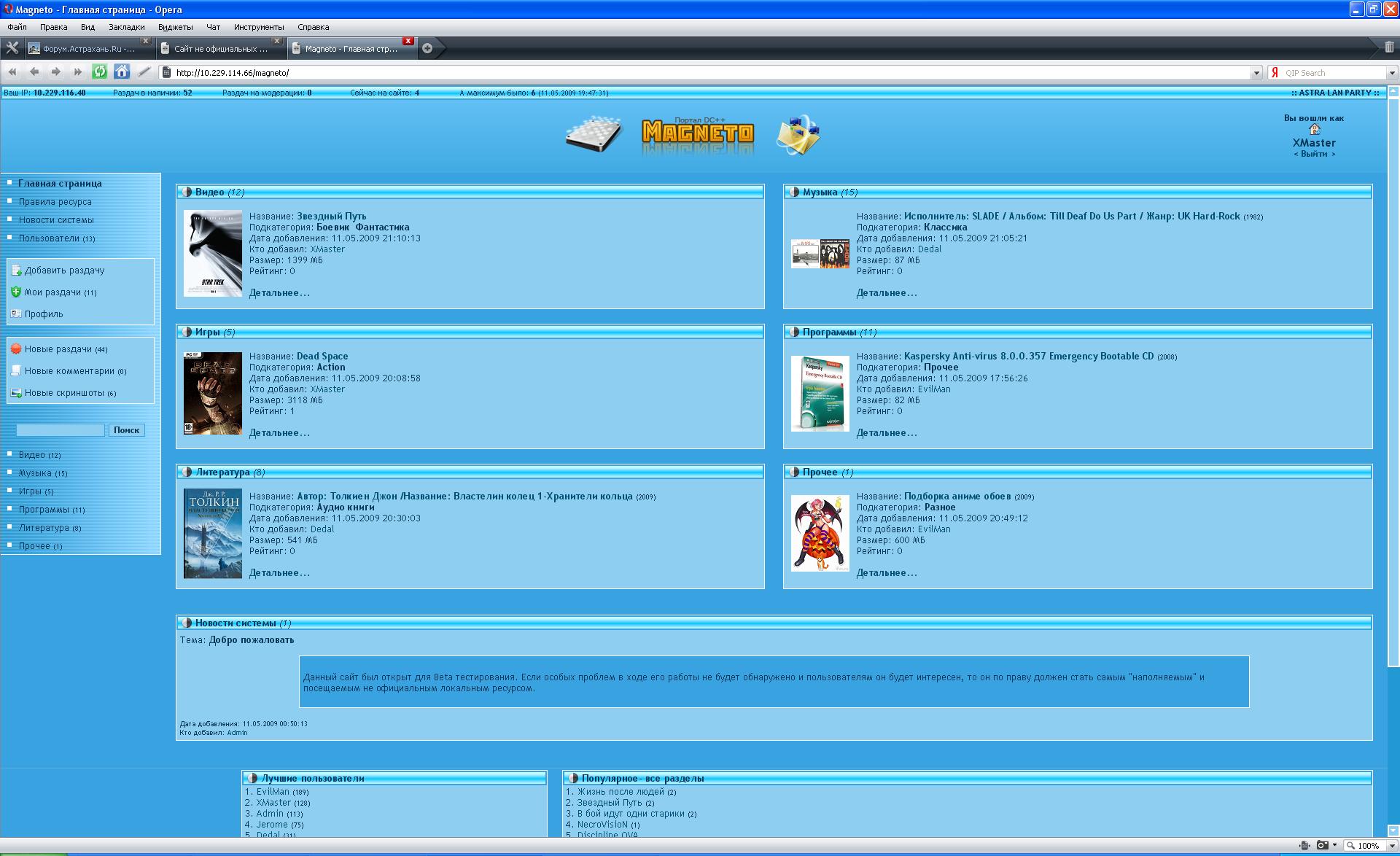Viewport: 1400px width, 856px height.
Task: Click the profile card icon beside Профиль
Action: pos(16,314)
